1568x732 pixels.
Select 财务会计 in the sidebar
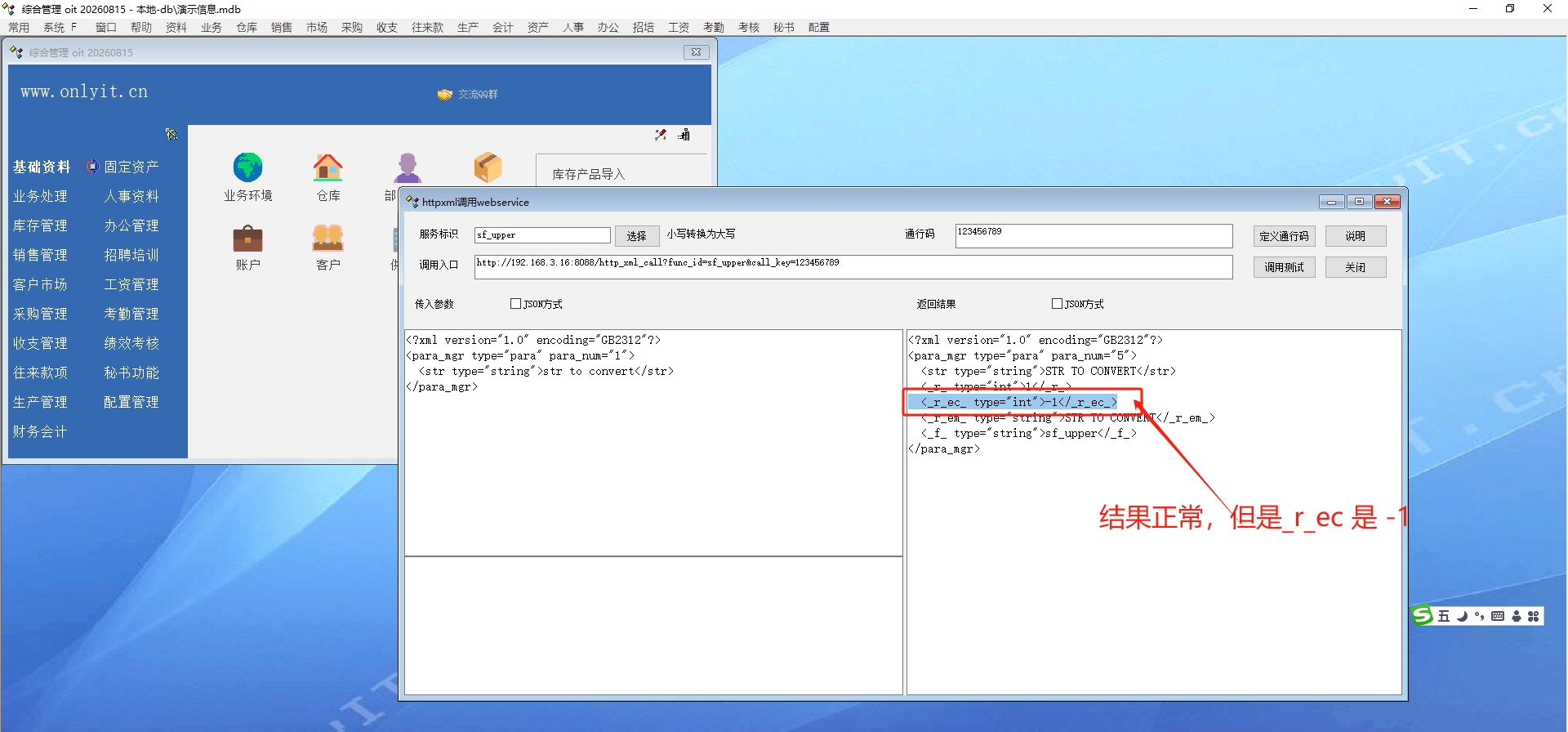click(40, 431)
